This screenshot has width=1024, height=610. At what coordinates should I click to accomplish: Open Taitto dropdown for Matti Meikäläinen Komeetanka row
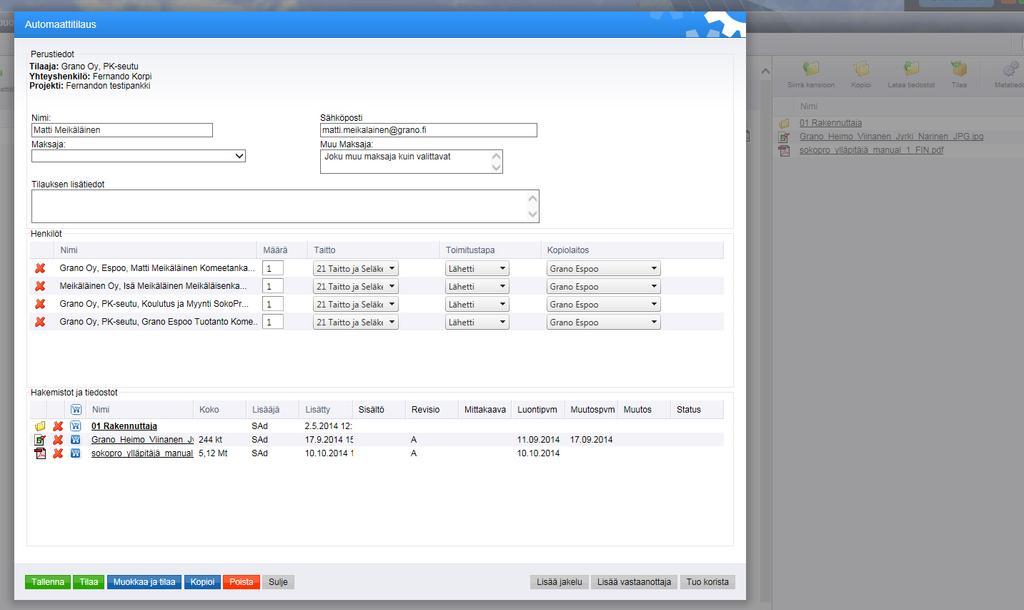pos(356,268)
